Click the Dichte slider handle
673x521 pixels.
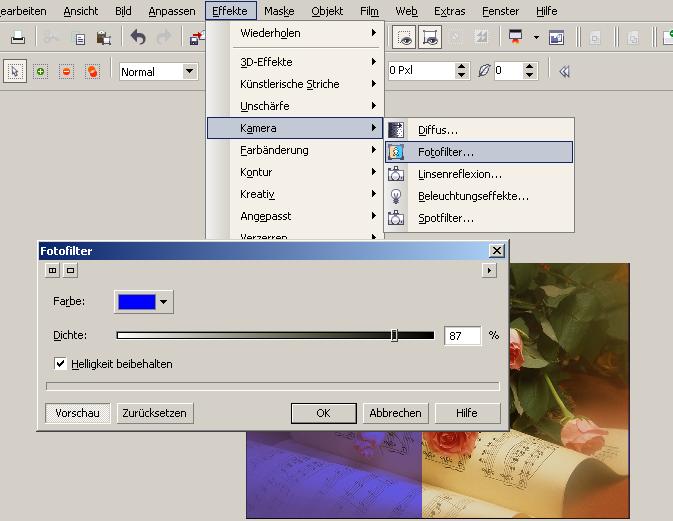pyautogui.click(x=394, y=335)
